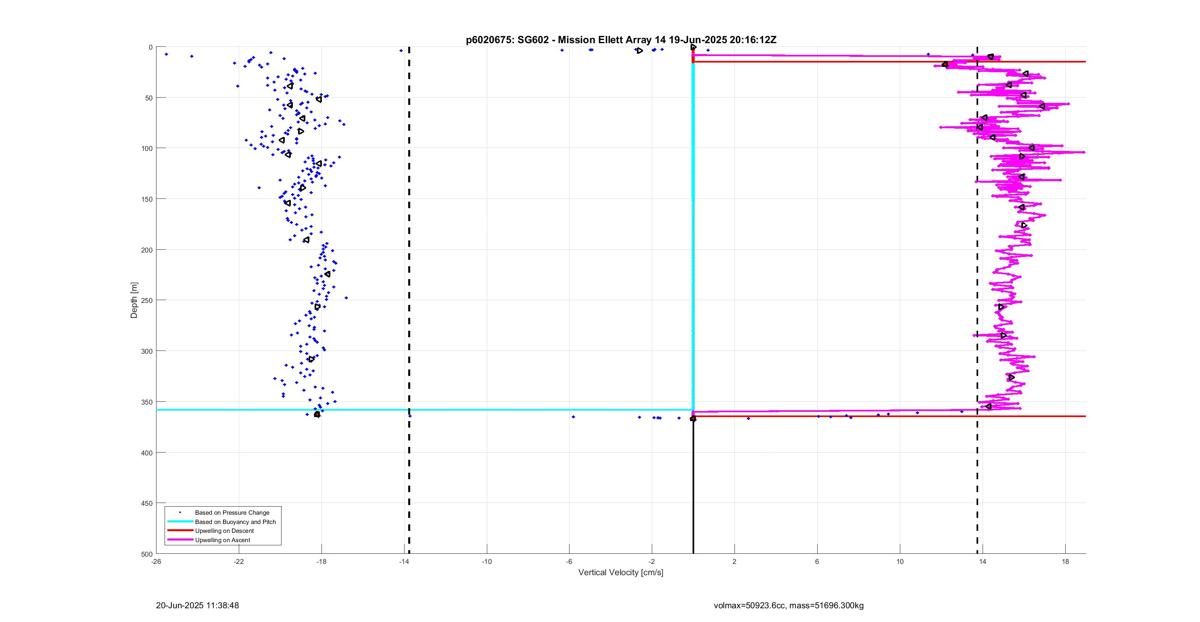1200x622 pixels.
Task: Click the '450' depth tick label
Action: [146, 503]
